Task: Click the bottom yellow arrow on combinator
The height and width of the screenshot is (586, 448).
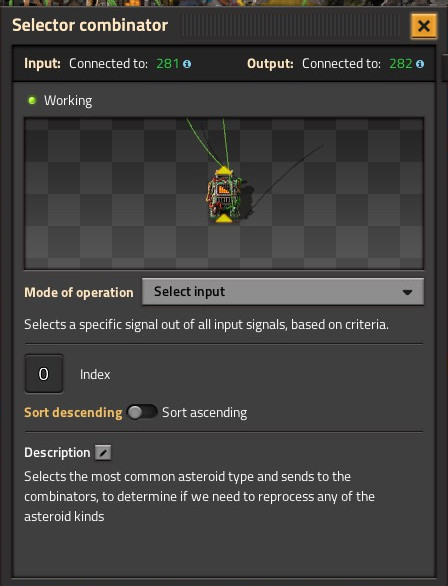Action: (223, 218)
